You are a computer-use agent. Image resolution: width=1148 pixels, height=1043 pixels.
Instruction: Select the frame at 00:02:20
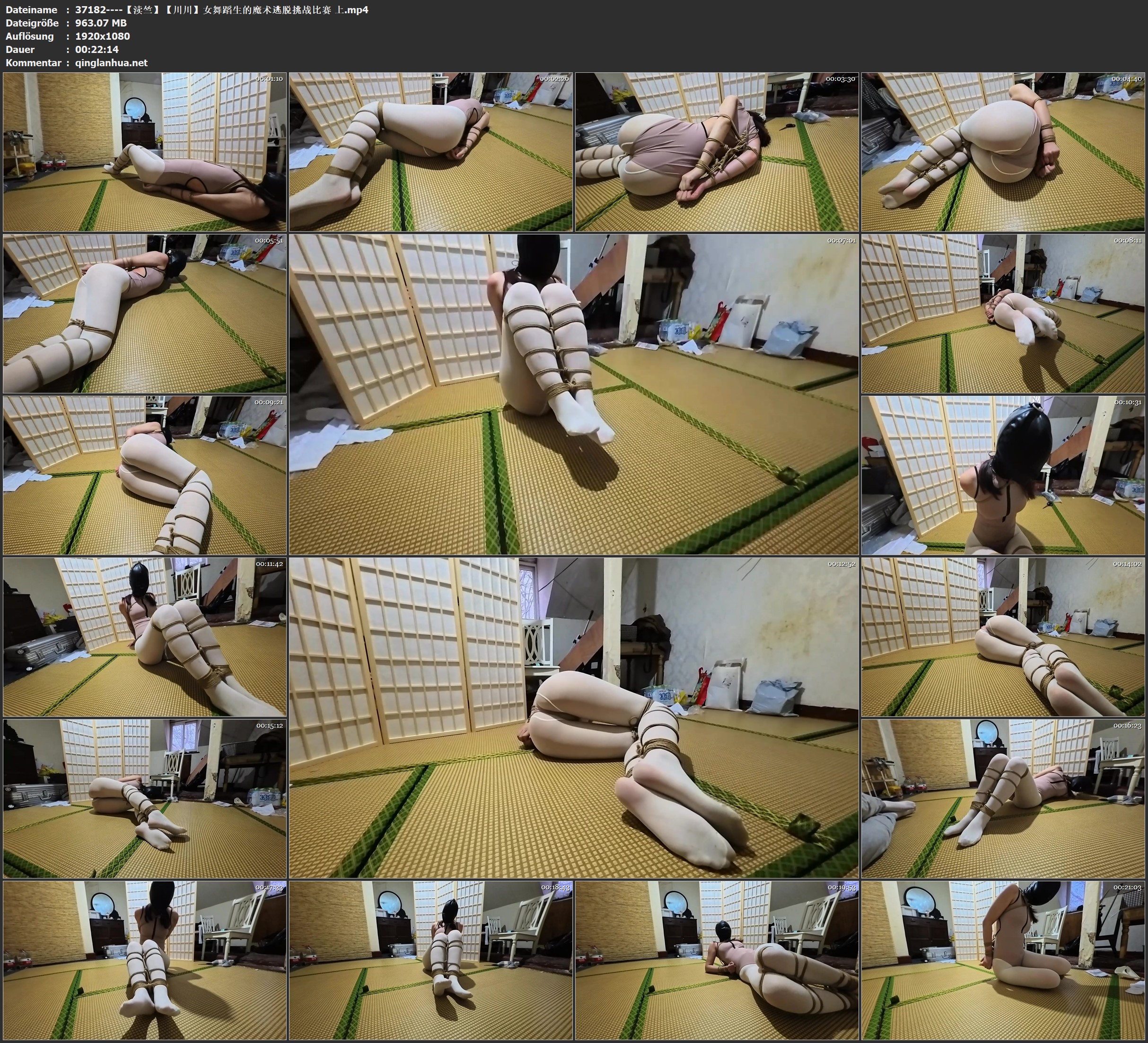(431, 152)
